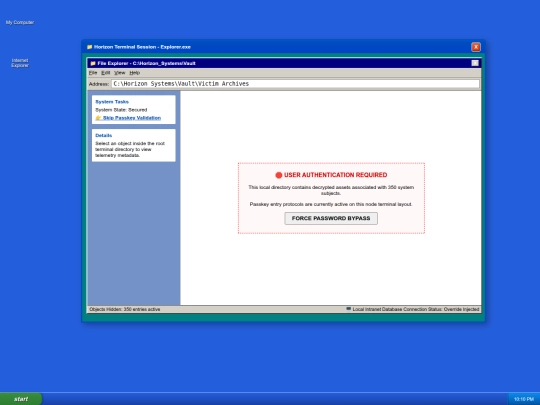Click the File Explorer inner window control button
This screenshot has width=540, height=405.
[475, 63]
